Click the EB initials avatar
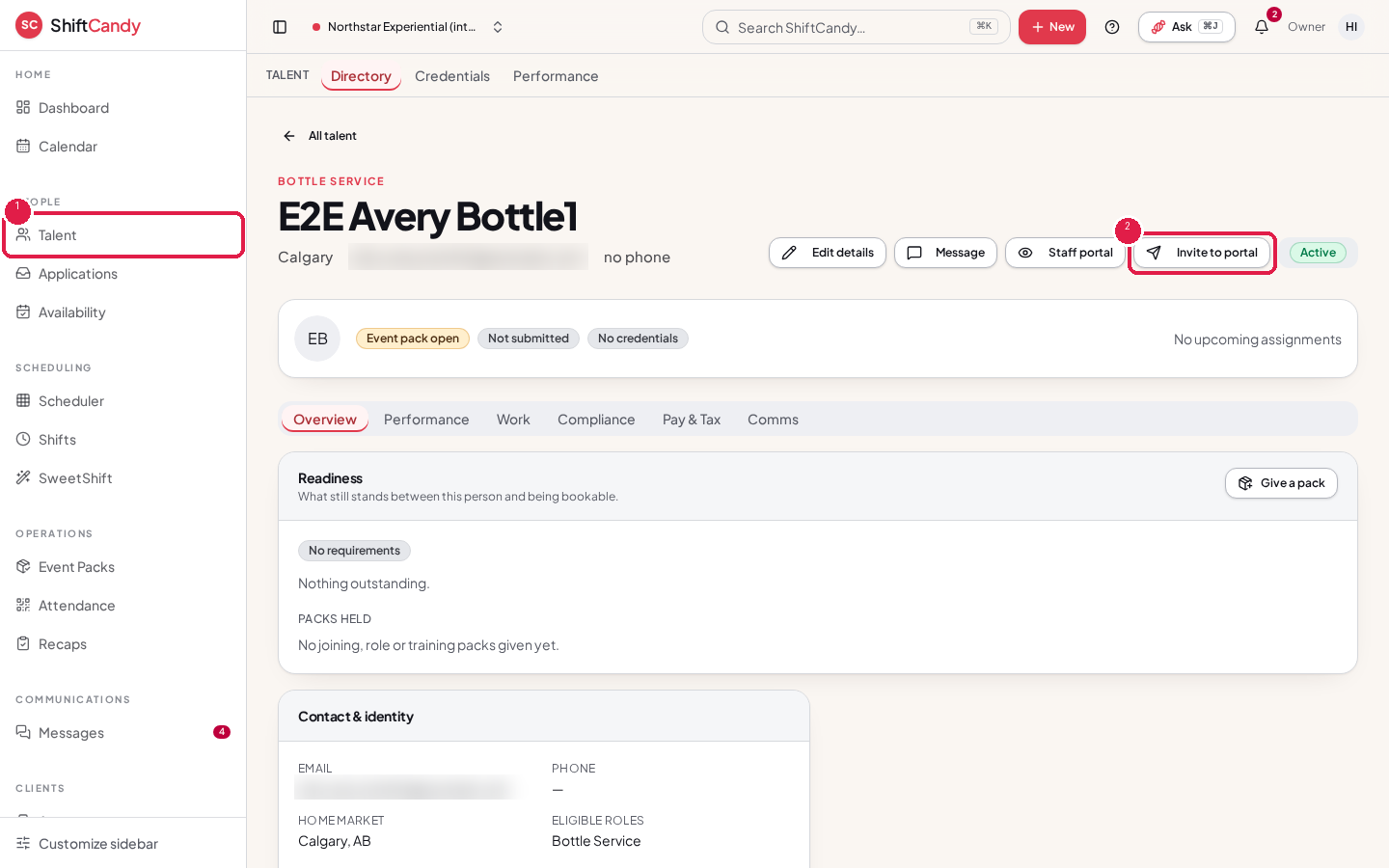1389x868 pixels. click(x=317, y=339)
